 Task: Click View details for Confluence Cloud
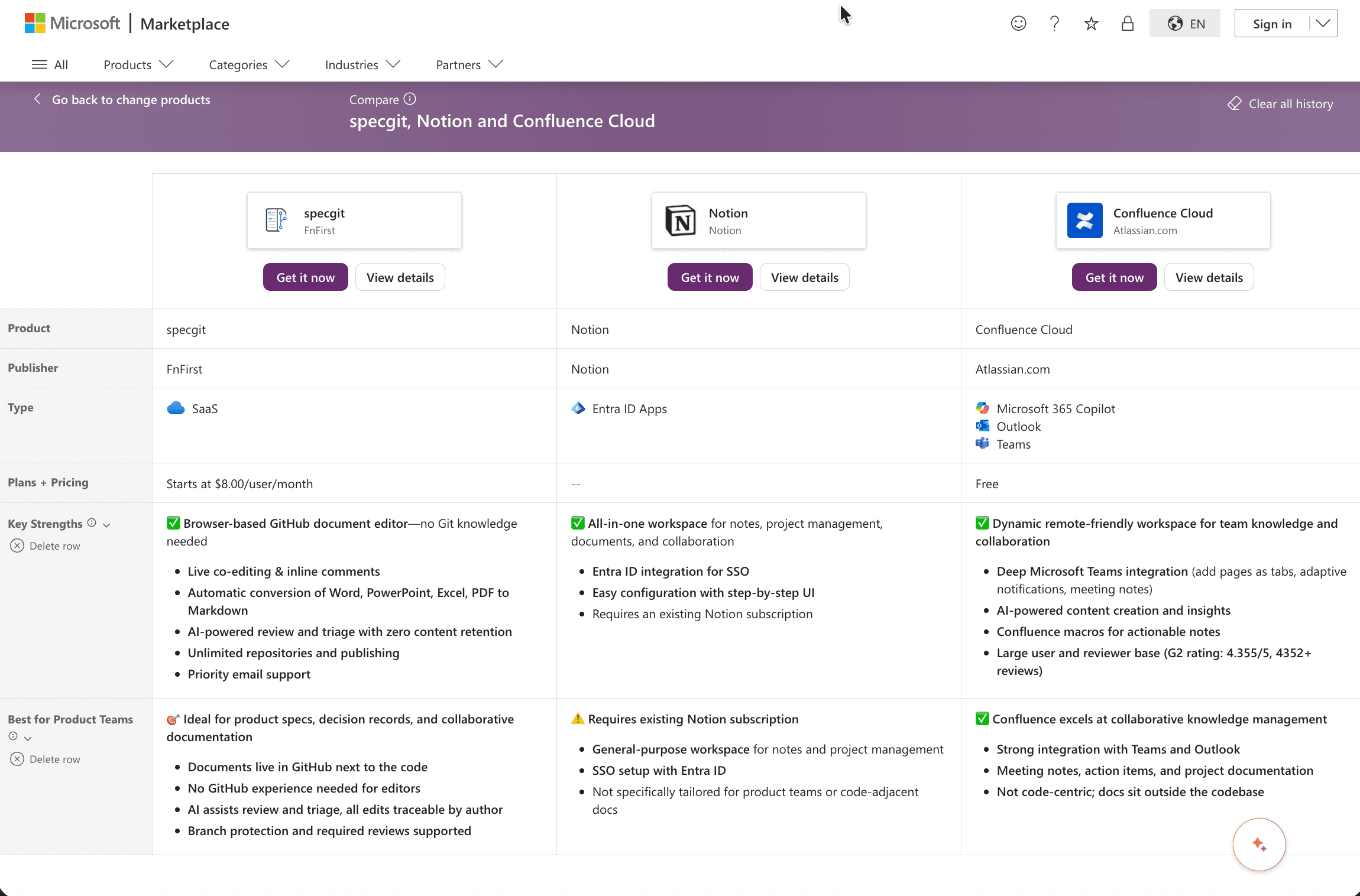1209,277
